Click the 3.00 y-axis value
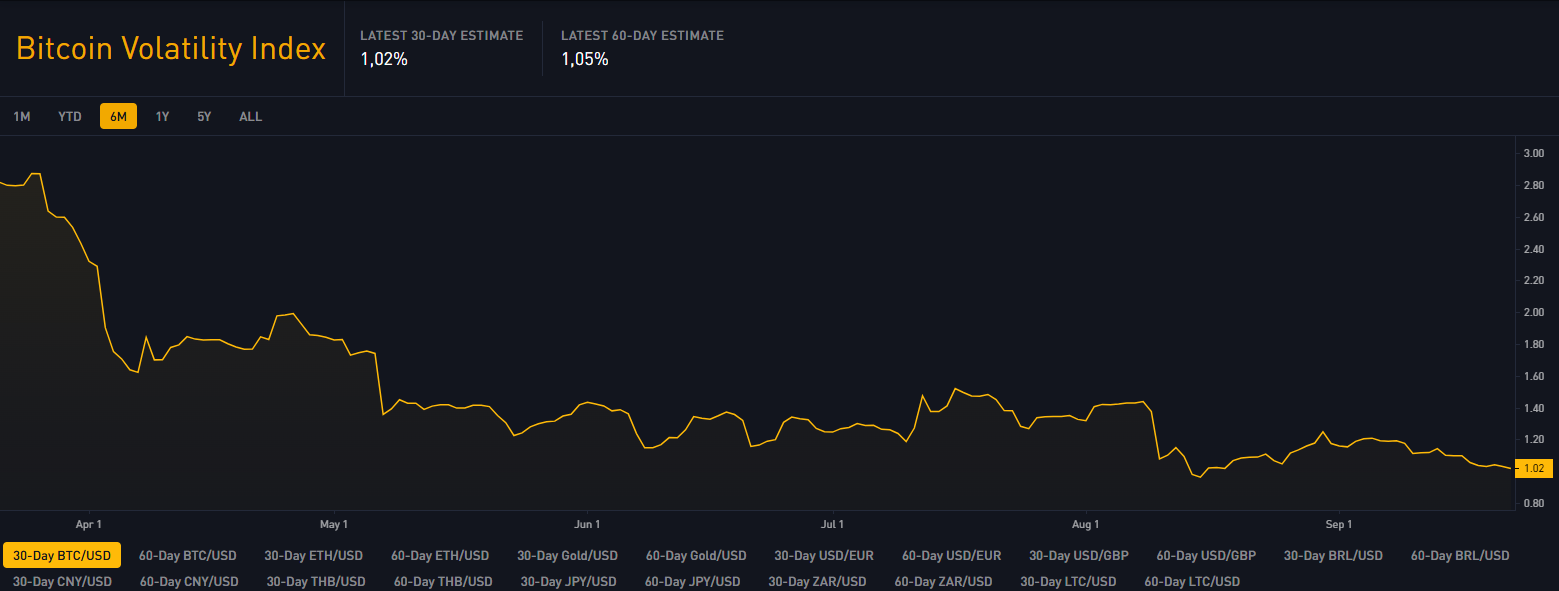Image resolution: width=1559 pixels, height=591 pixels. click(x=1533, y=153)
